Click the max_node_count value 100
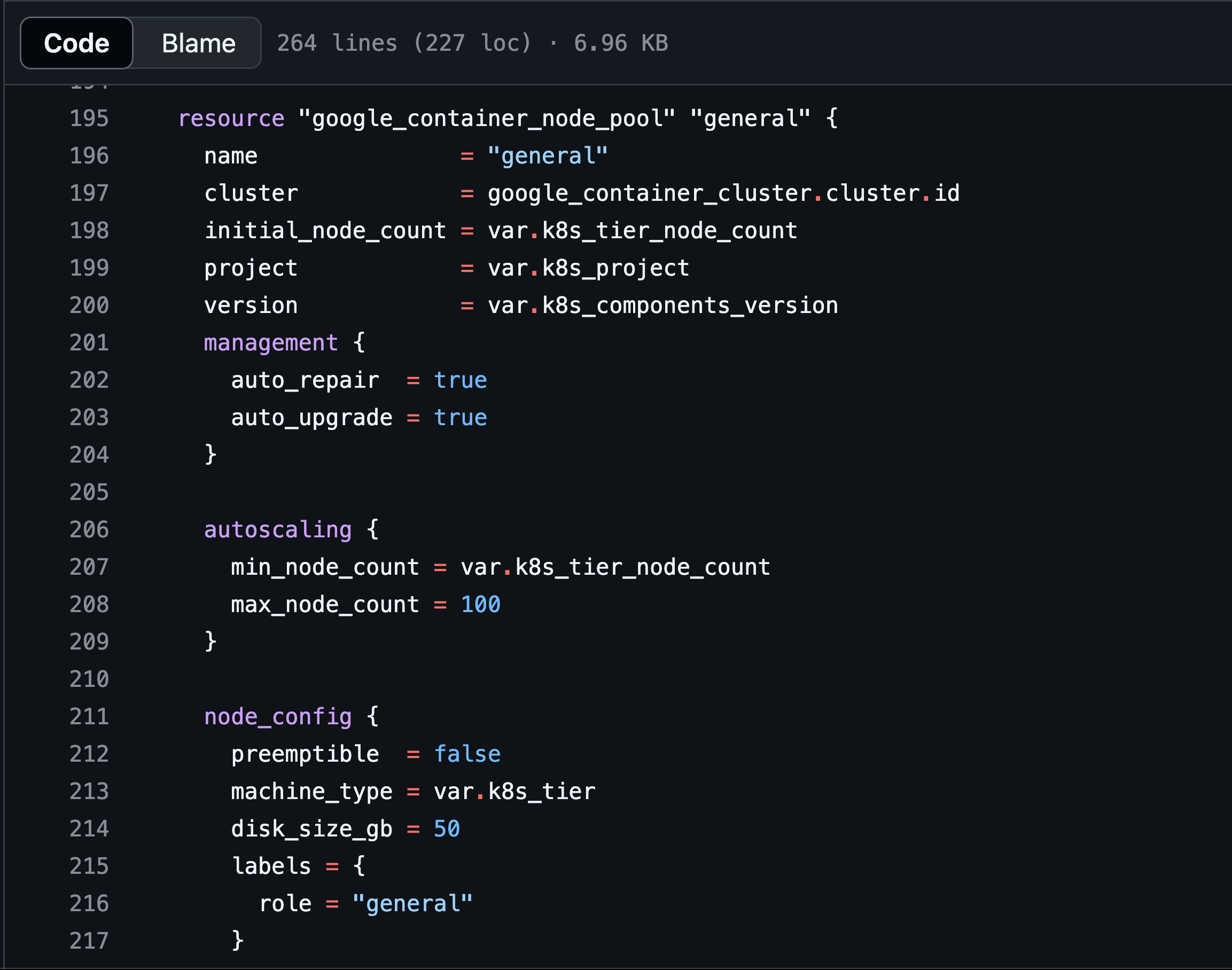 pos(480,604)
